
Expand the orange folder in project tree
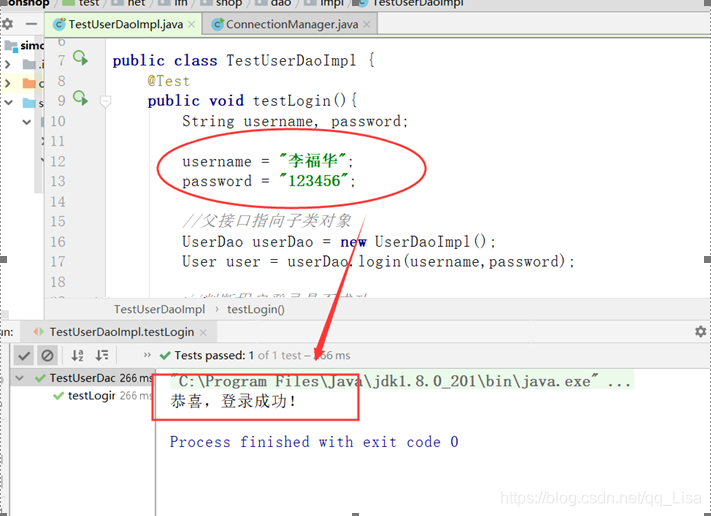[7, 83]
